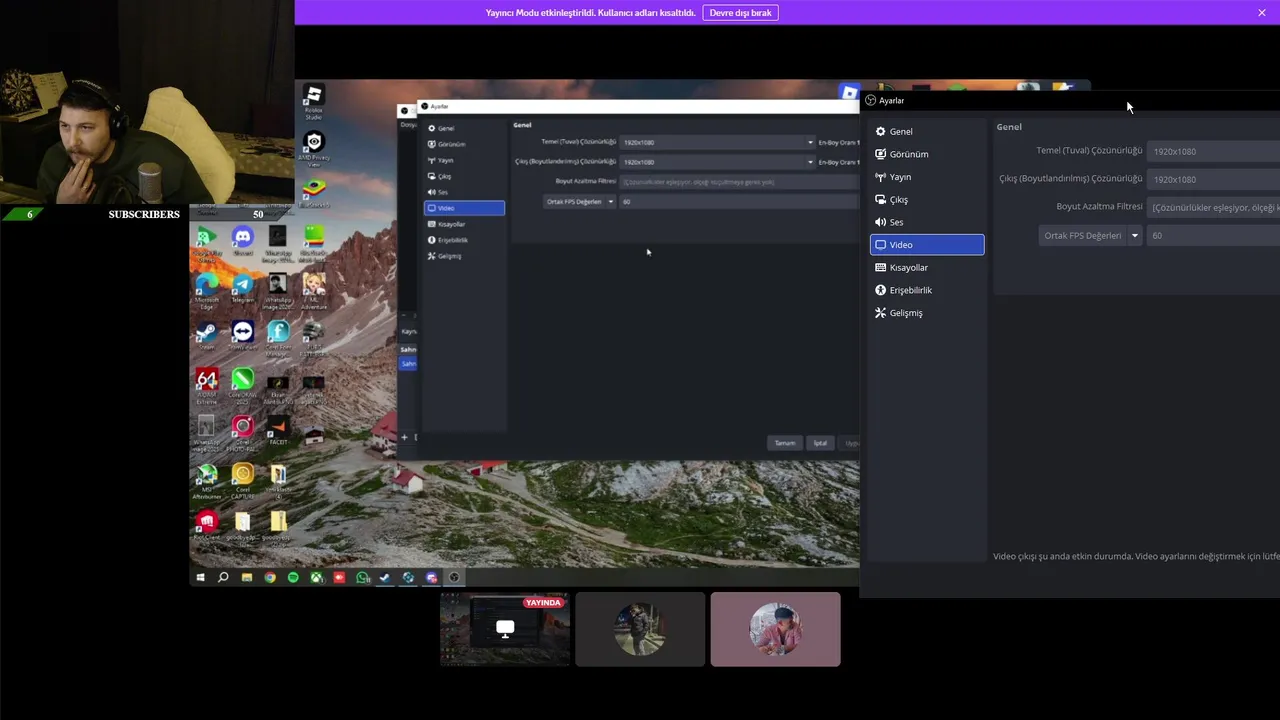Open Erişilebilirlik in the large Ayarlar window
This screenshot has width=1280, height=720.
[926, 290]
